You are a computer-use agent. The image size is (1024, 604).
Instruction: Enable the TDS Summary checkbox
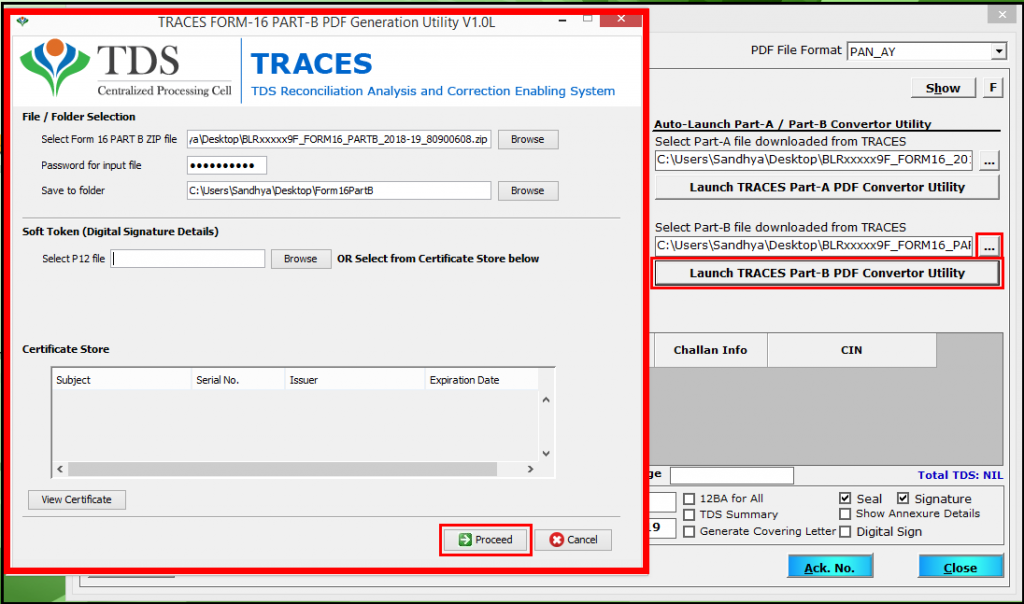689,515
